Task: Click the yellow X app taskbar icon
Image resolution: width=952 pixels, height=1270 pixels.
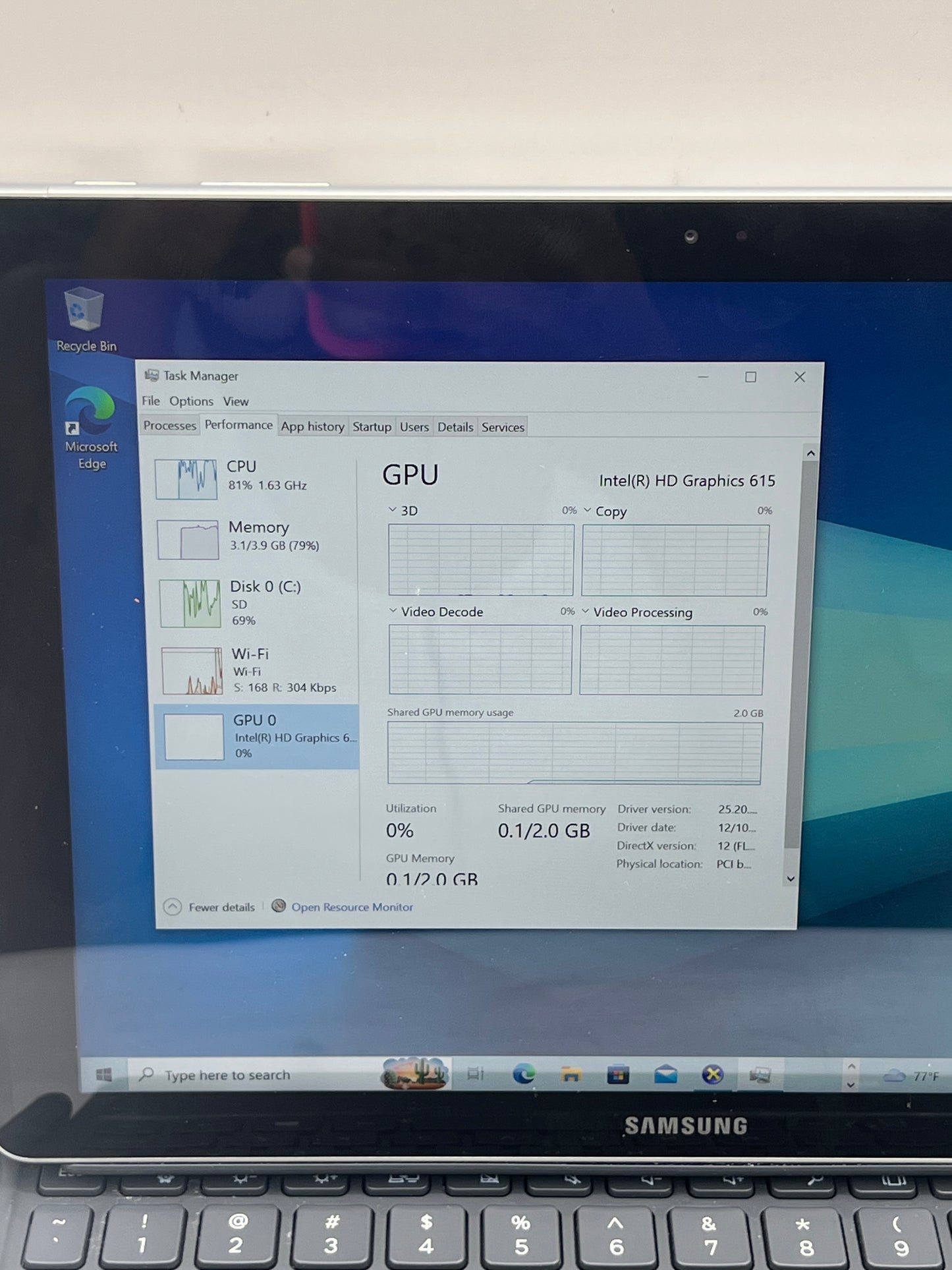Action: [712, 1075]
